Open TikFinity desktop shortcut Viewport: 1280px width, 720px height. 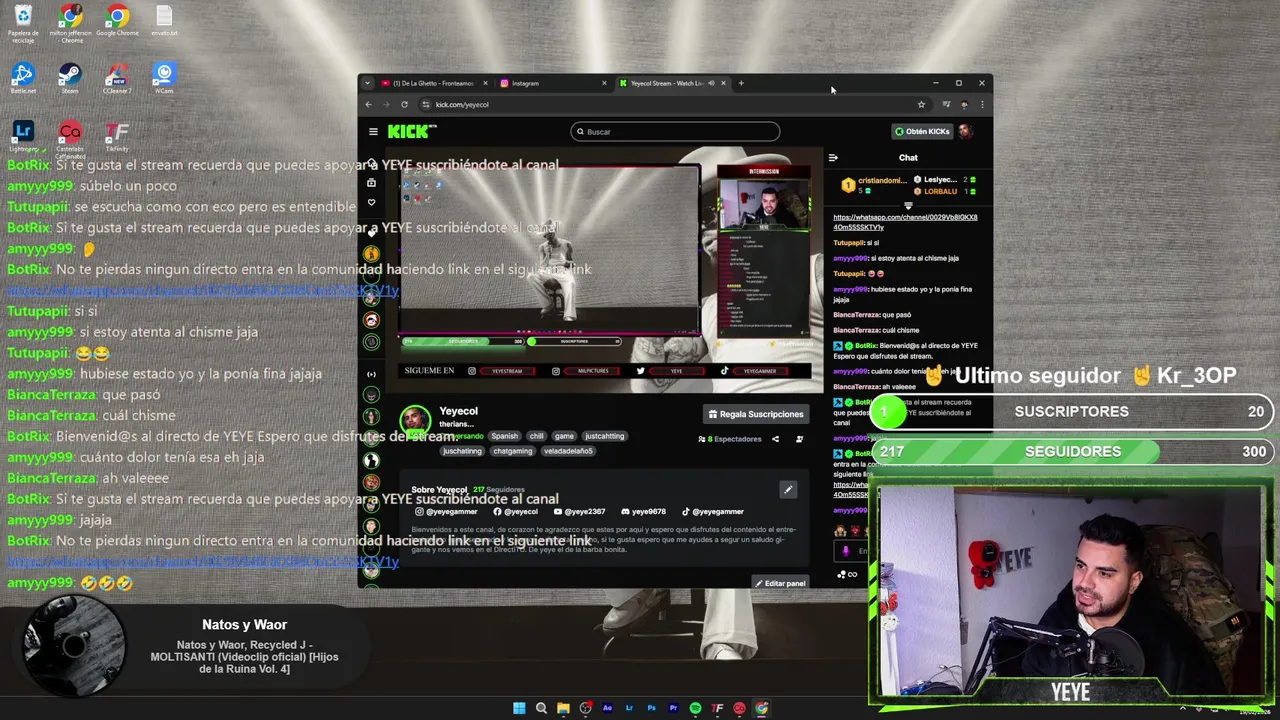117,136
